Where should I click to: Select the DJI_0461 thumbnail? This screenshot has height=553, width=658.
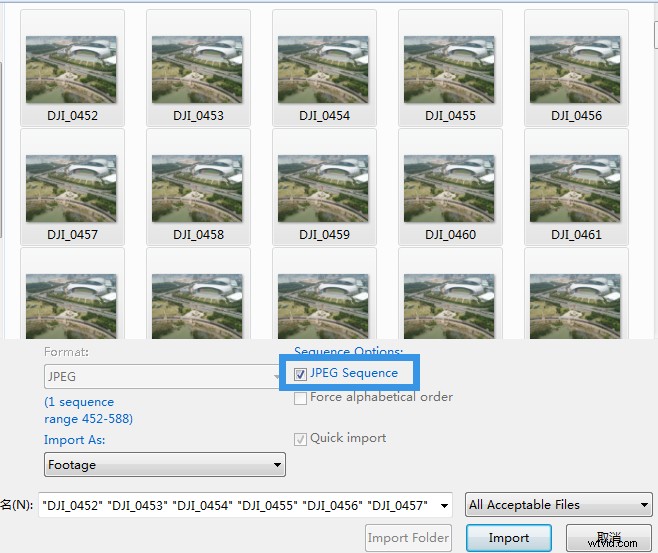coord(575,188)
